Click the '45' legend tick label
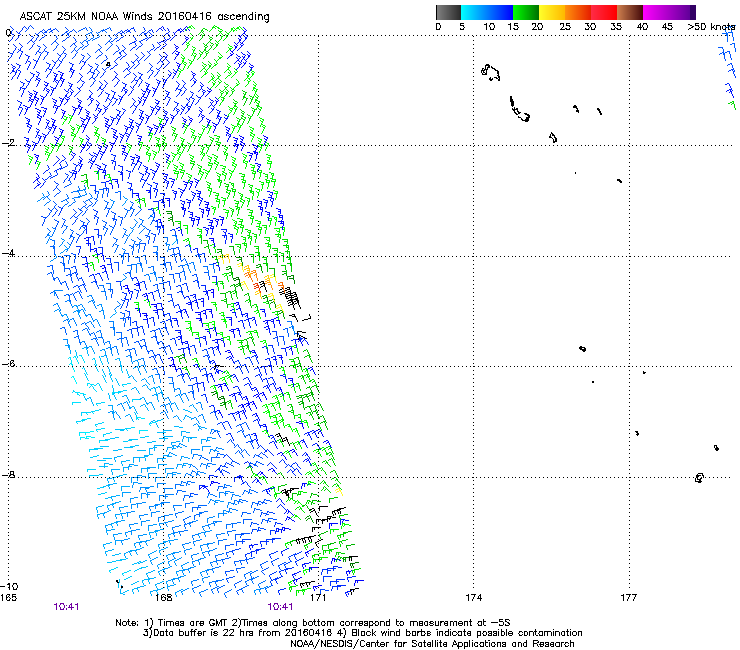 point(667,27)
